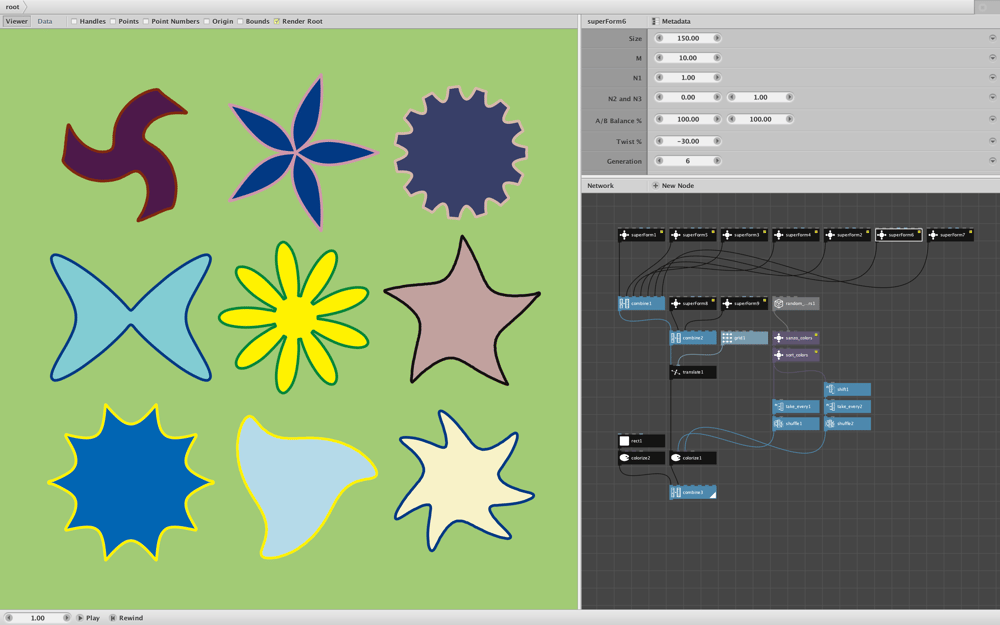Add a New Node
This screenshot has height=625, width=1000.
673,186
